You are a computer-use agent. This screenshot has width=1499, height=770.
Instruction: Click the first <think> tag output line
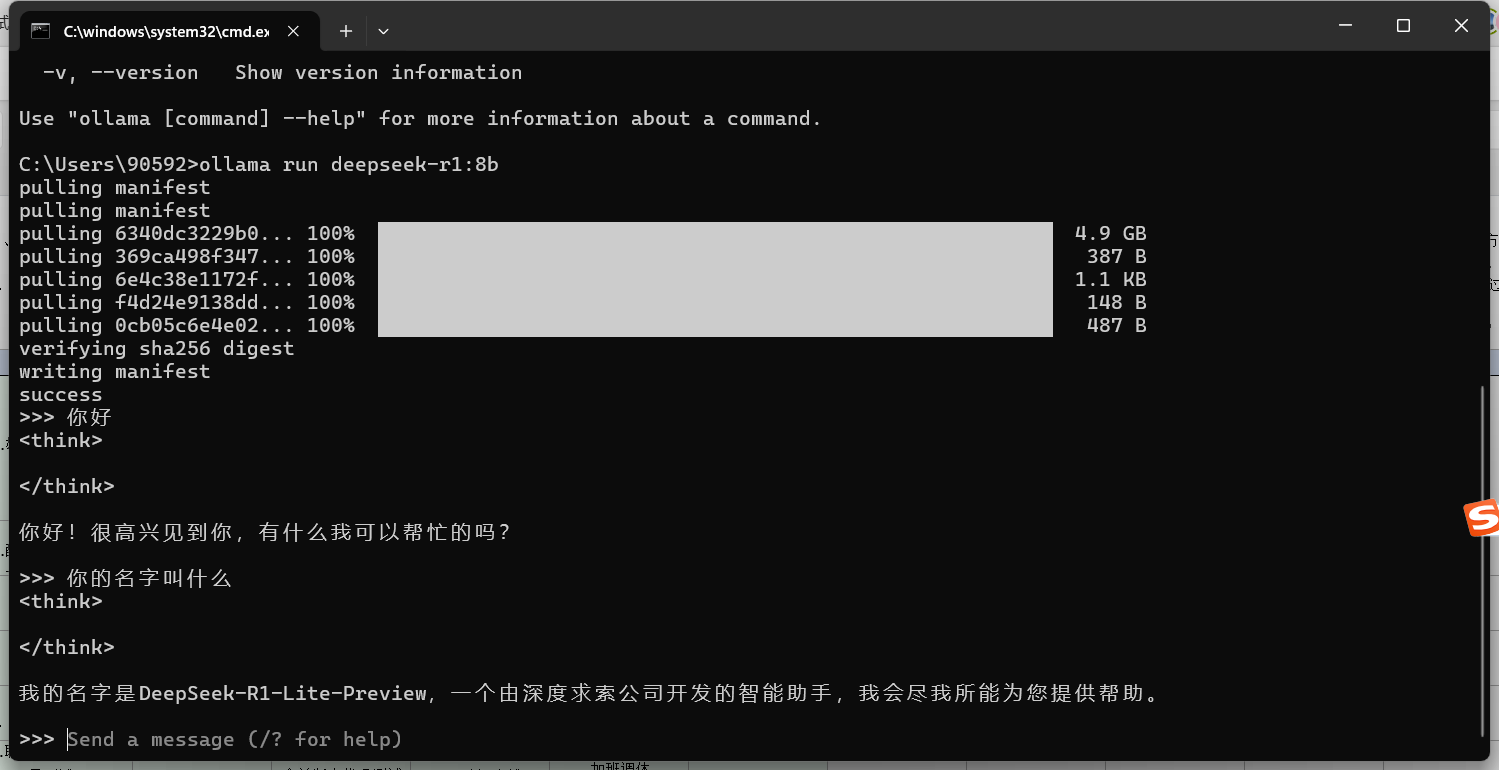[x=61, y=440]
